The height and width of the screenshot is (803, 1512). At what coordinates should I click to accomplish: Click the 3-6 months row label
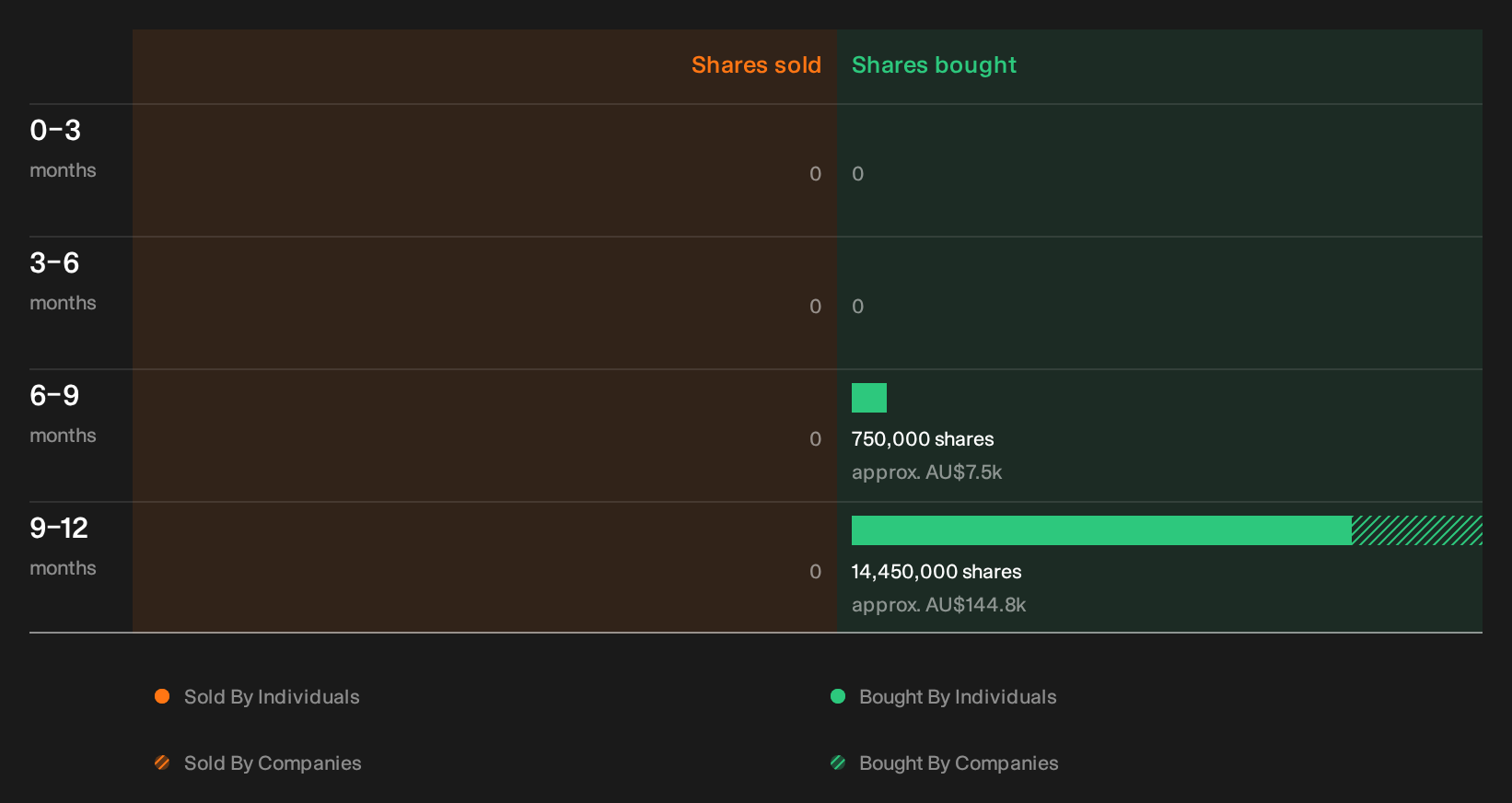[x=63, y=282]
